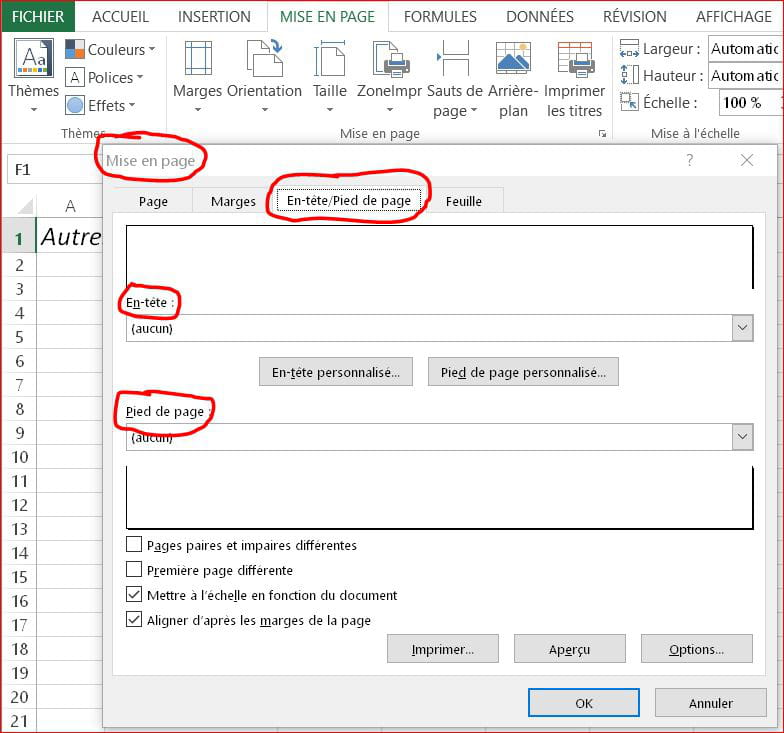Viewport: 784px width, 733px height.
Task: Open the Hauteur Automatique combo box
Action: (745, 76)
